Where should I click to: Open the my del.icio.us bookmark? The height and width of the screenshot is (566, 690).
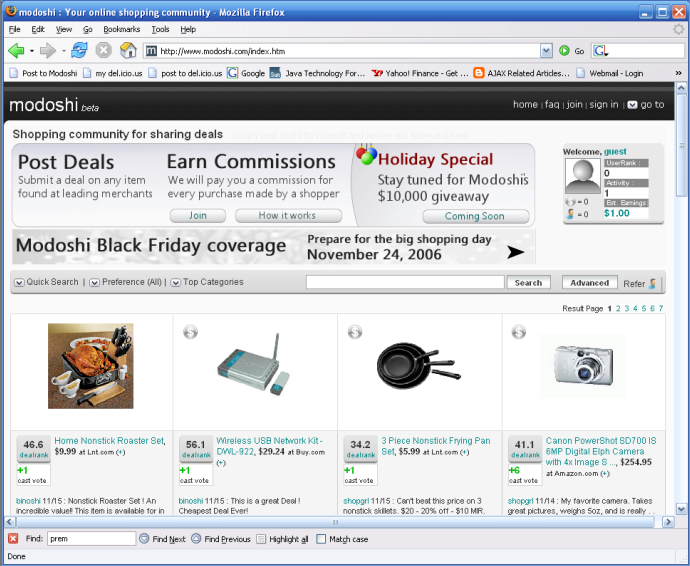(113, 73)
